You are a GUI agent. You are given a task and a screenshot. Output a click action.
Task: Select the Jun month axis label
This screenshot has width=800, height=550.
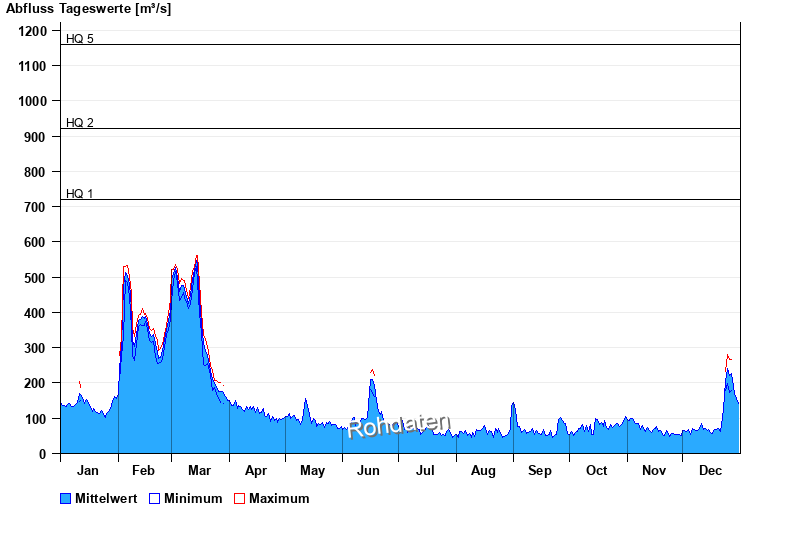(x=369, y=470)
